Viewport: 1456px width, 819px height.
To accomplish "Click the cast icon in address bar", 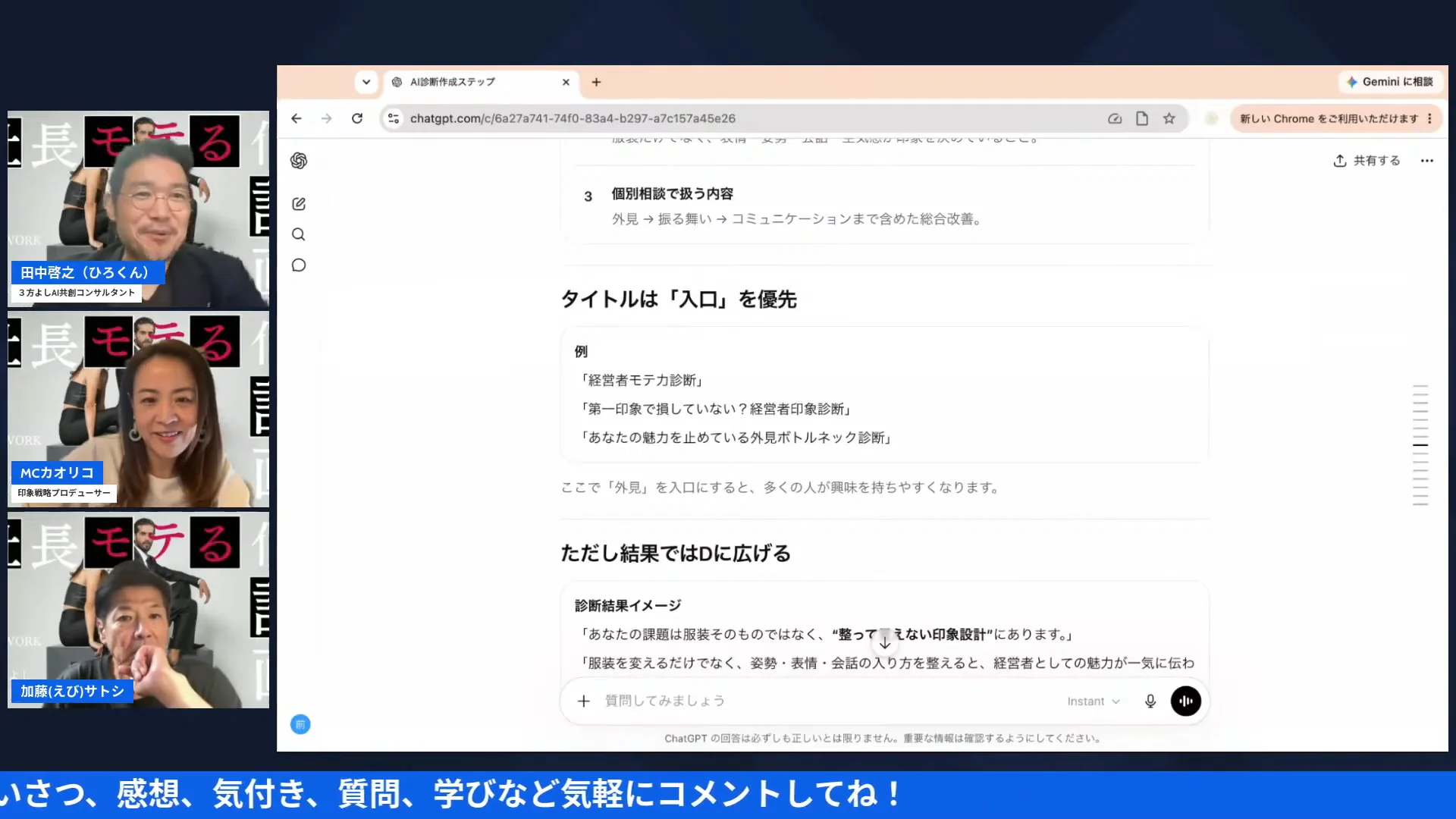I will pyautogui.click(x=1115, y=118).
